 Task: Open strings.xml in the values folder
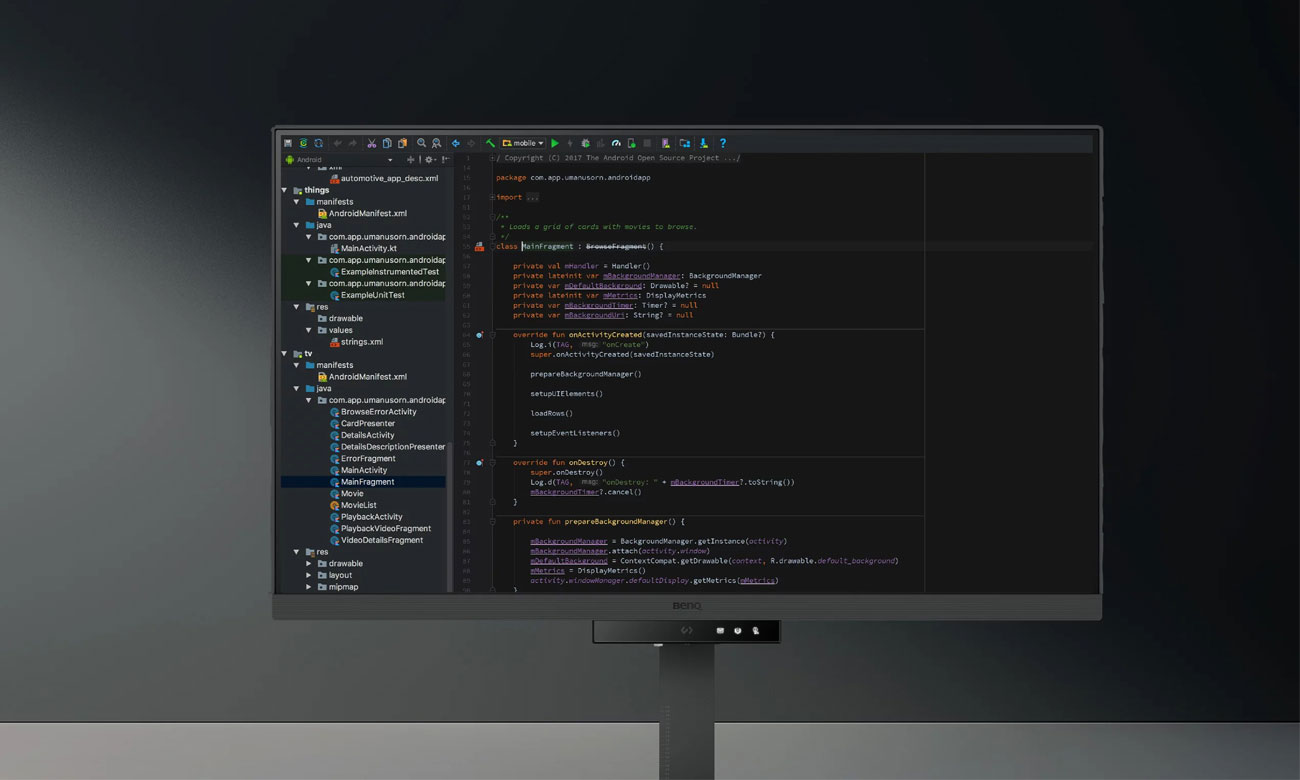[x=361, y=342]
